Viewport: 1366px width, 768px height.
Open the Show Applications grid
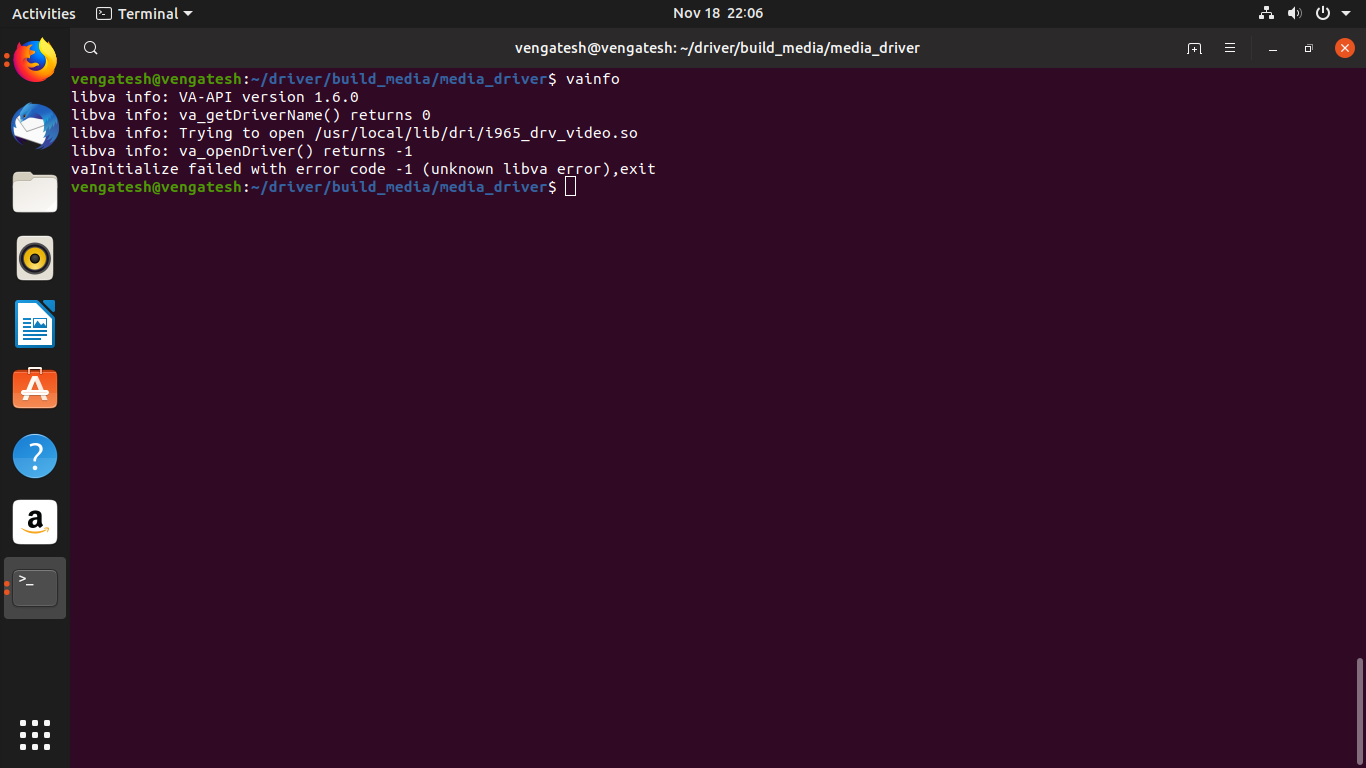point(35,735)
